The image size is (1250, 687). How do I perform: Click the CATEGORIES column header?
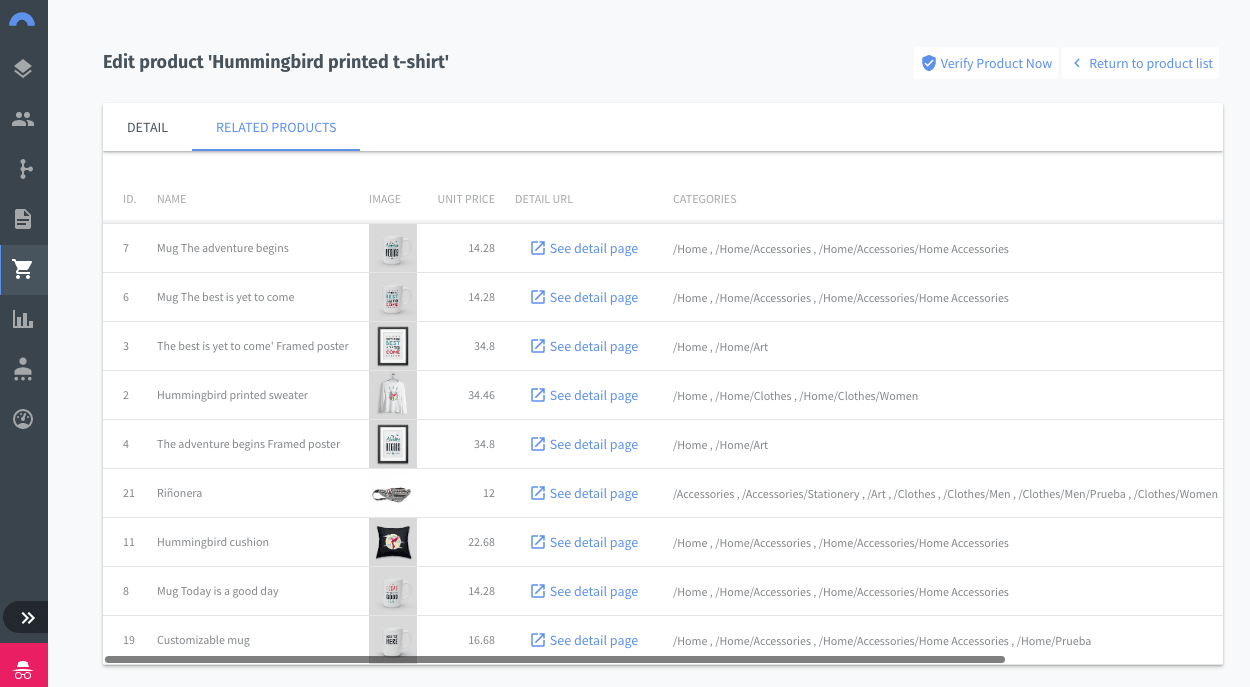click(x=705, y=199)
